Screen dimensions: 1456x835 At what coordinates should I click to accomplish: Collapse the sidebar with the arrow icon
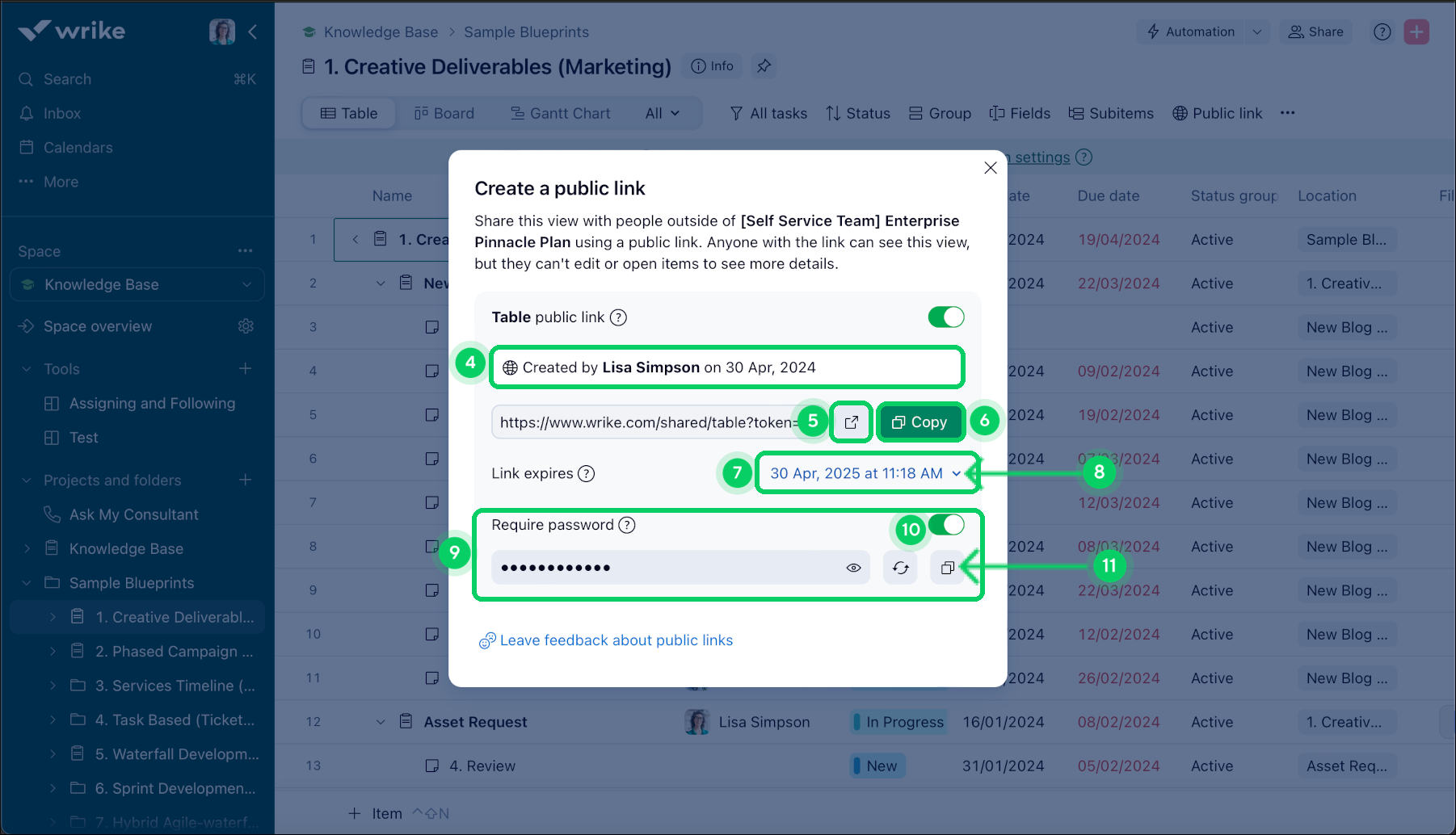253,31
